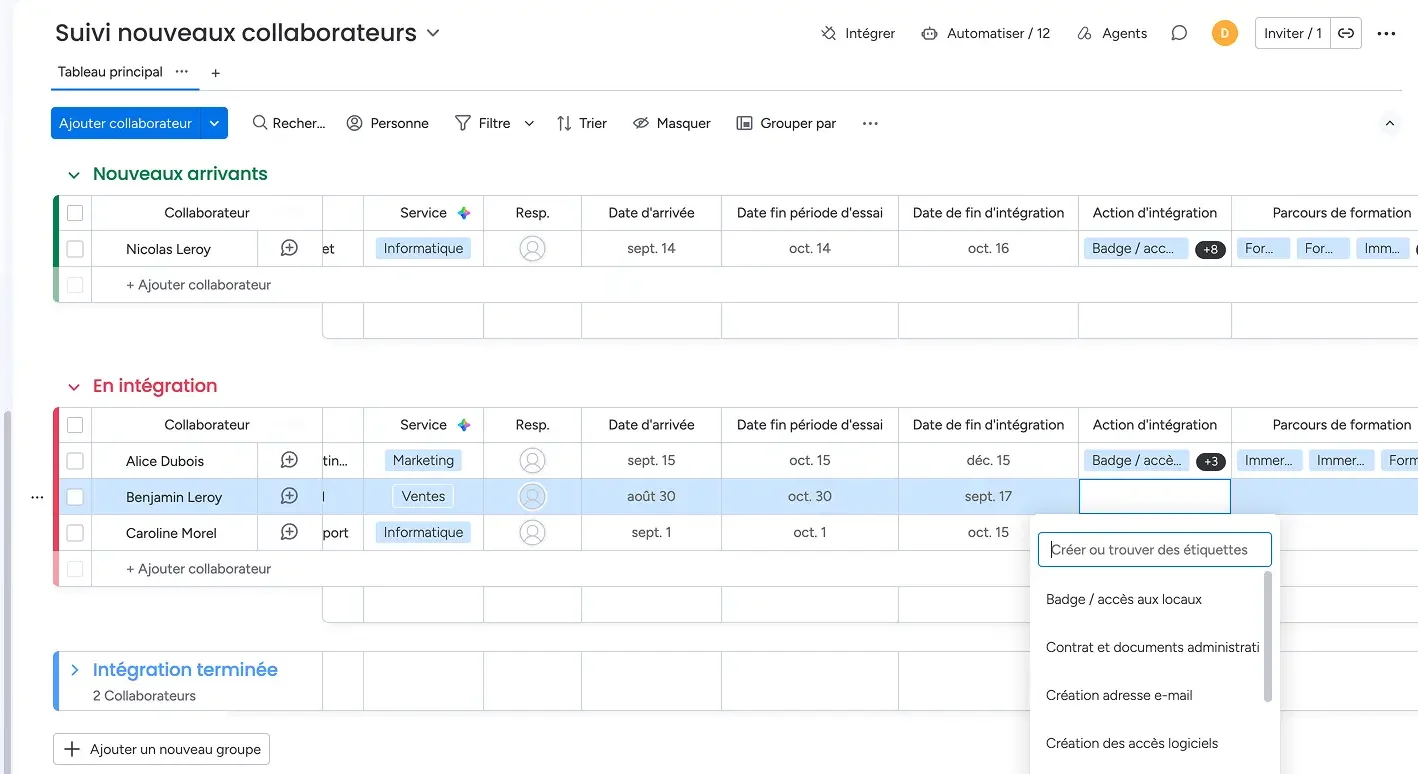Open Grouper par option
The width and height of the screenshot is (1418, 774).
point(786,123)
